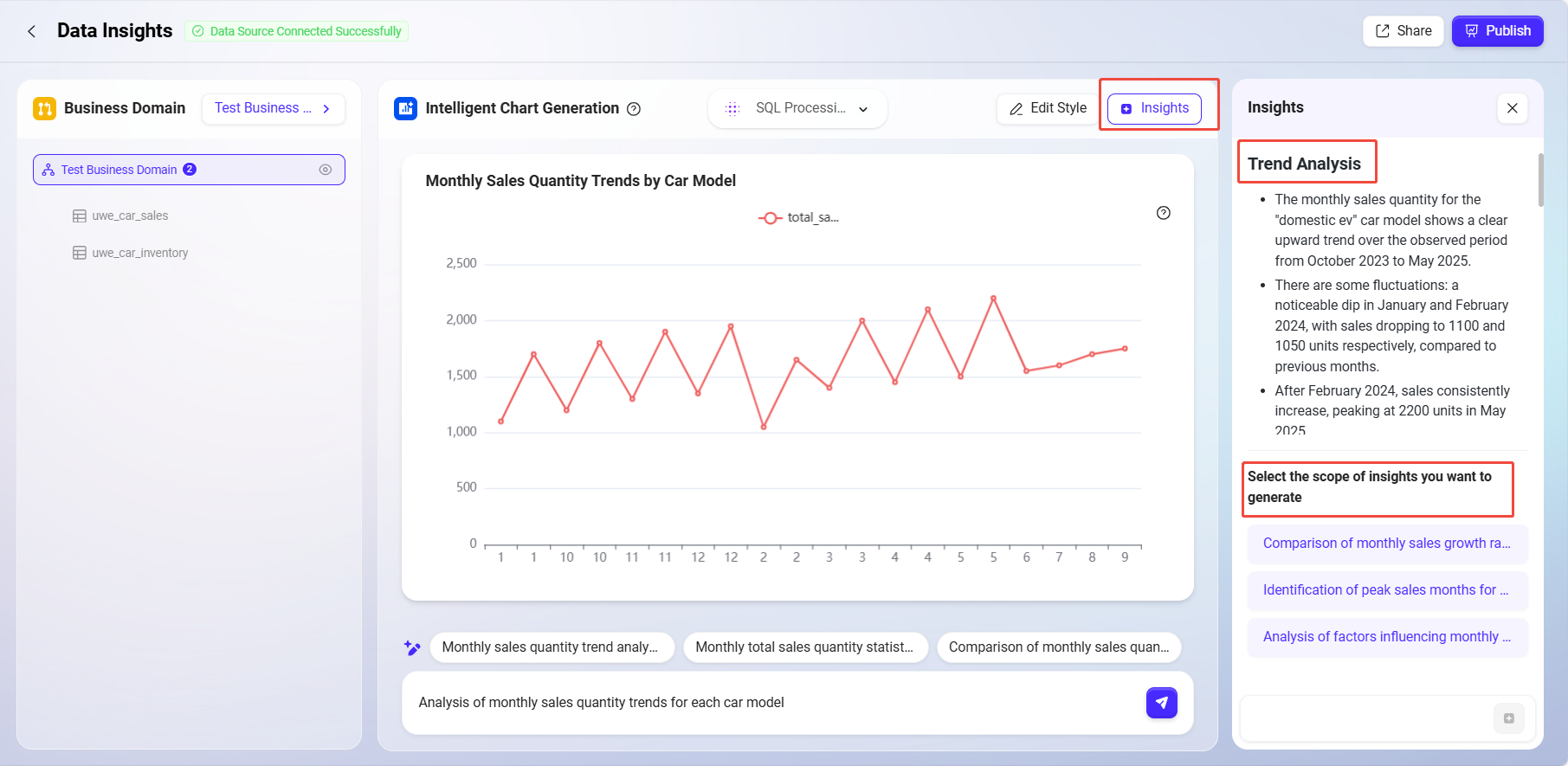This screenshot has width=1568, height=766.
Task: Click the paper plane send icon
Action: (x=1161, y=703)
